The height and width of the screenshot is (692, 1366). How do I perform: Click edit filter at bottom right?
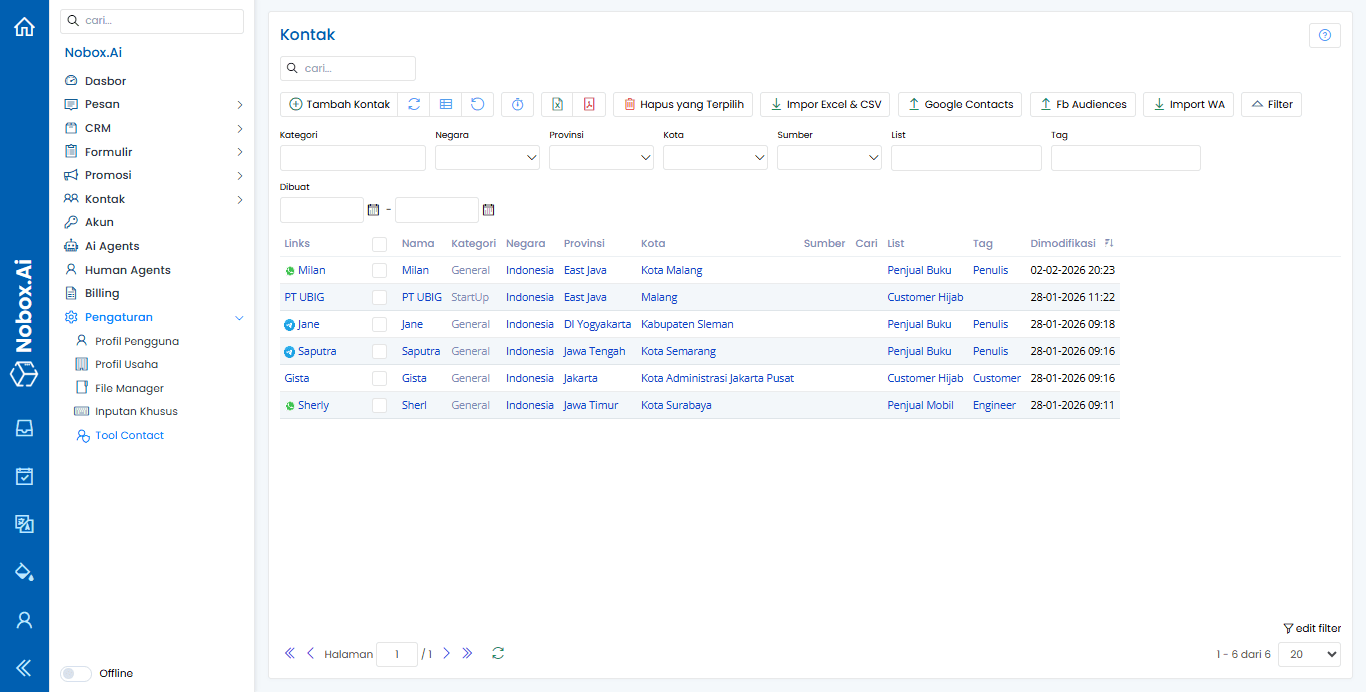[x=1312, y=628]
